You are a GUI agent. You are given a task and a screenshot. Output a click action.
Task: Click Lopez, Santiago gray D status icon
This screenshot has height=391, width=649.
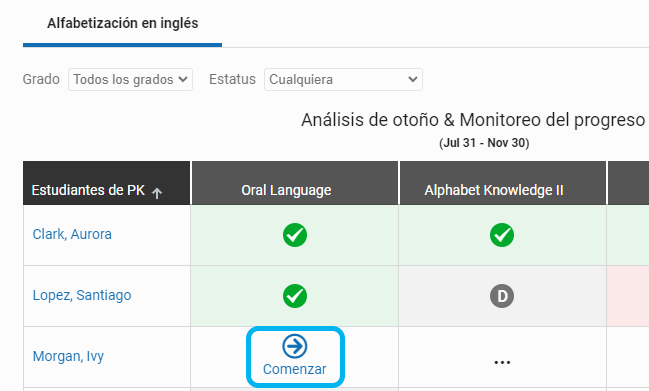502,296
